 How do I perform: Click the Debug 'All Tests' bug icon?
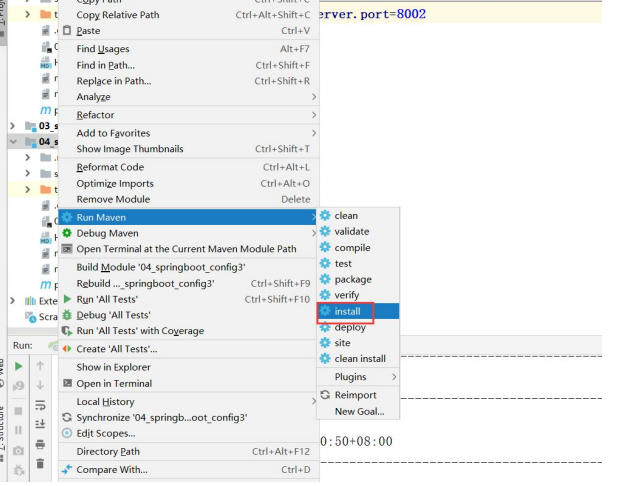(x=67, y=315)
